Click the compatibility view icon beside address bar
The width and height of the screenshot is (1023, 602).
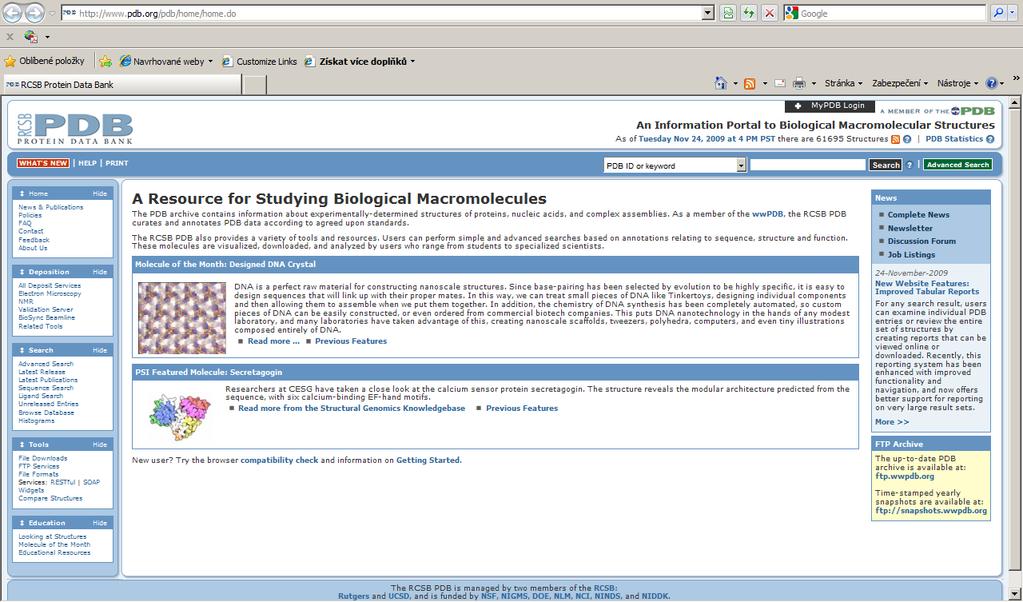pyautogui.click(x=728, y=13)
